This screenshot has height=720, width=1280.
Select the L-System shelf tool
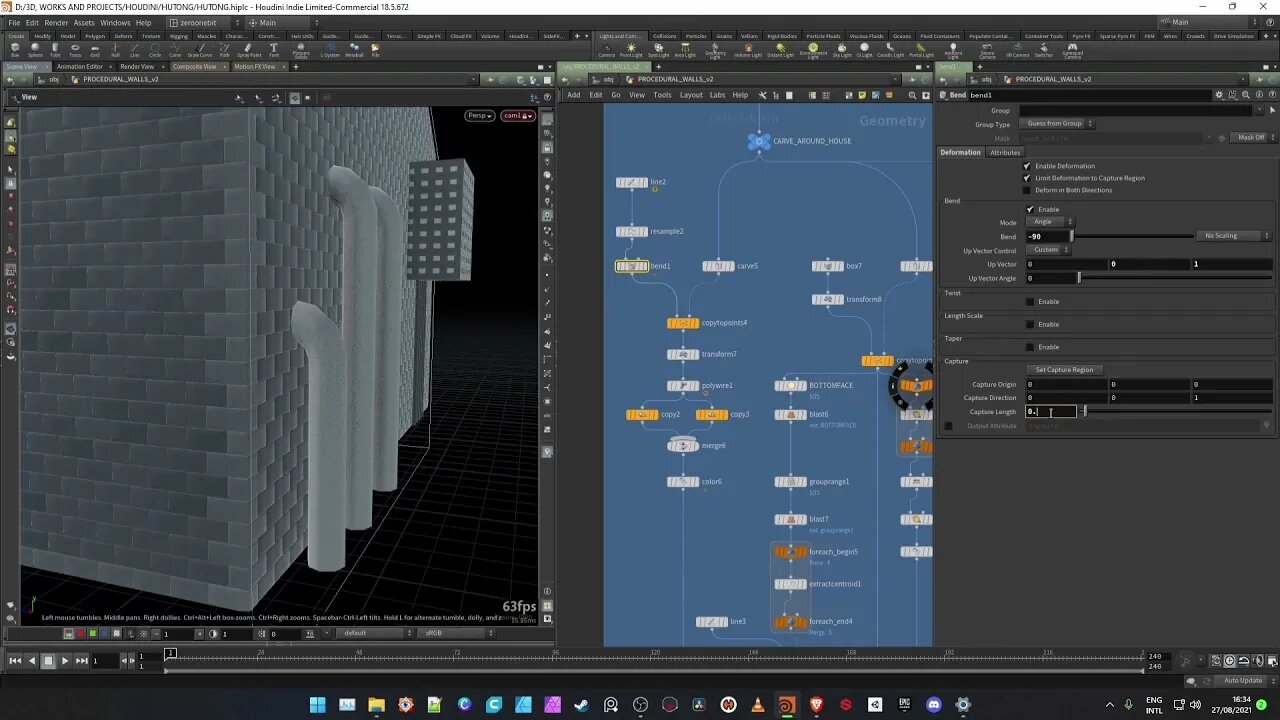[x=330, y=49]
